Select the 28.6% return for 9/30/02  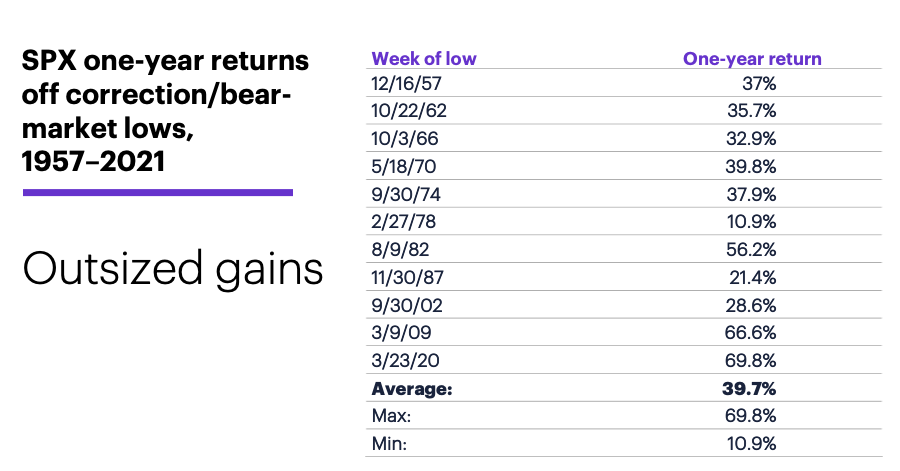pyautogui.click(x=751, y=305)
